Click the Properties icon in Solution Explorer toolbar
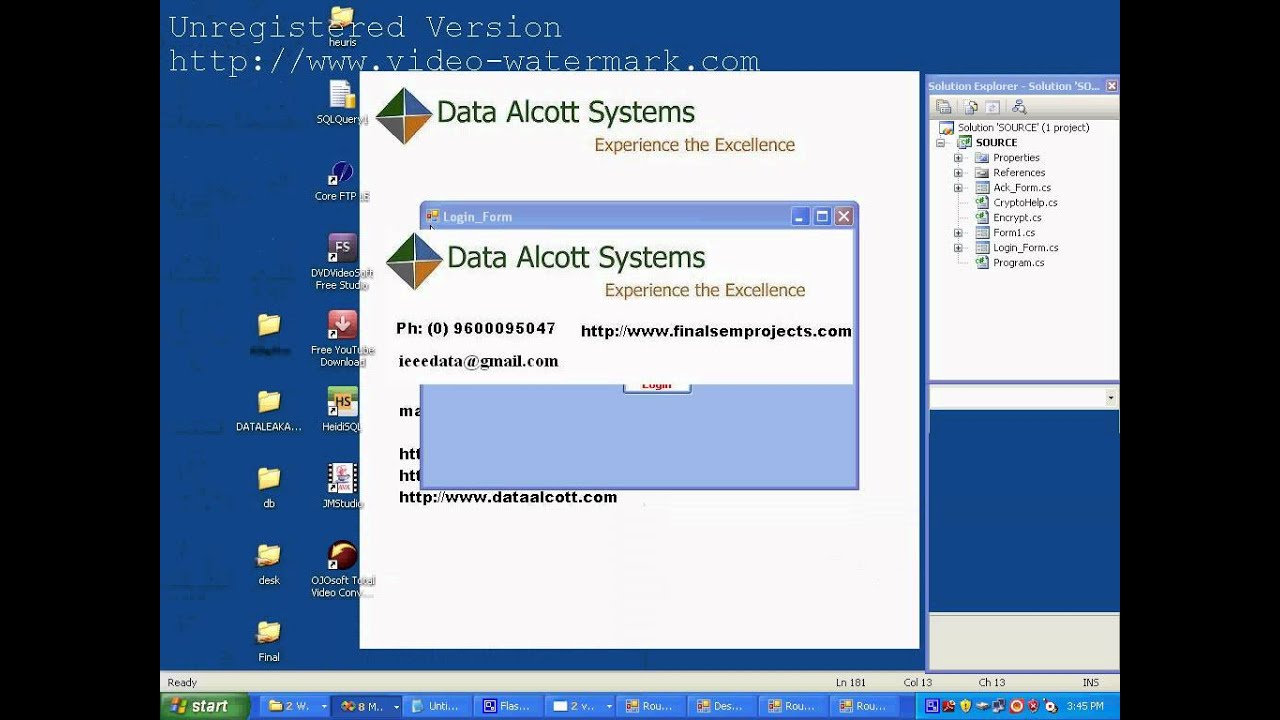 pyautogui.click(x=944, y=107)
